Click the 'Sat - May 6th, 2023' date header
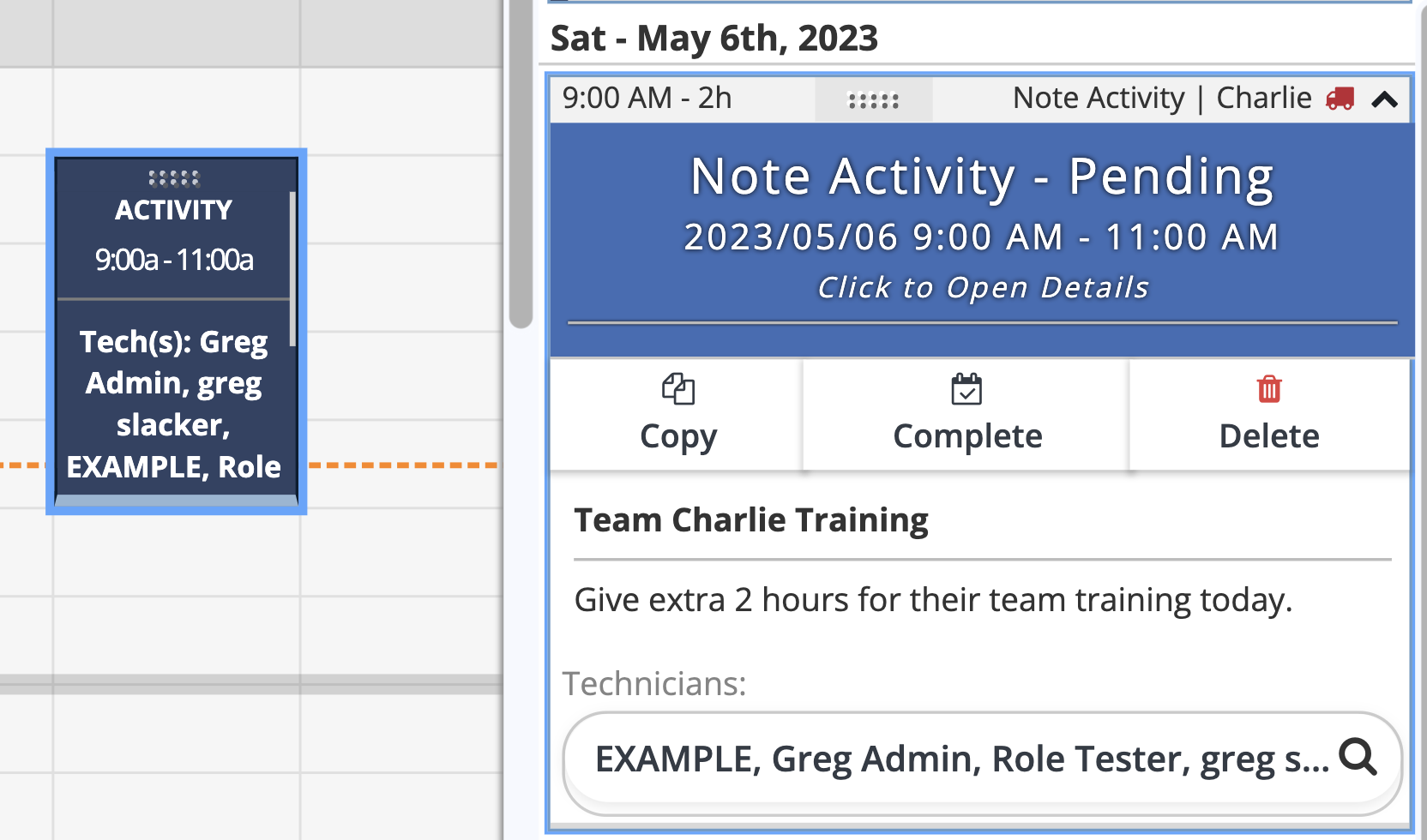The image size is (1427, 840). click(714, 39)
